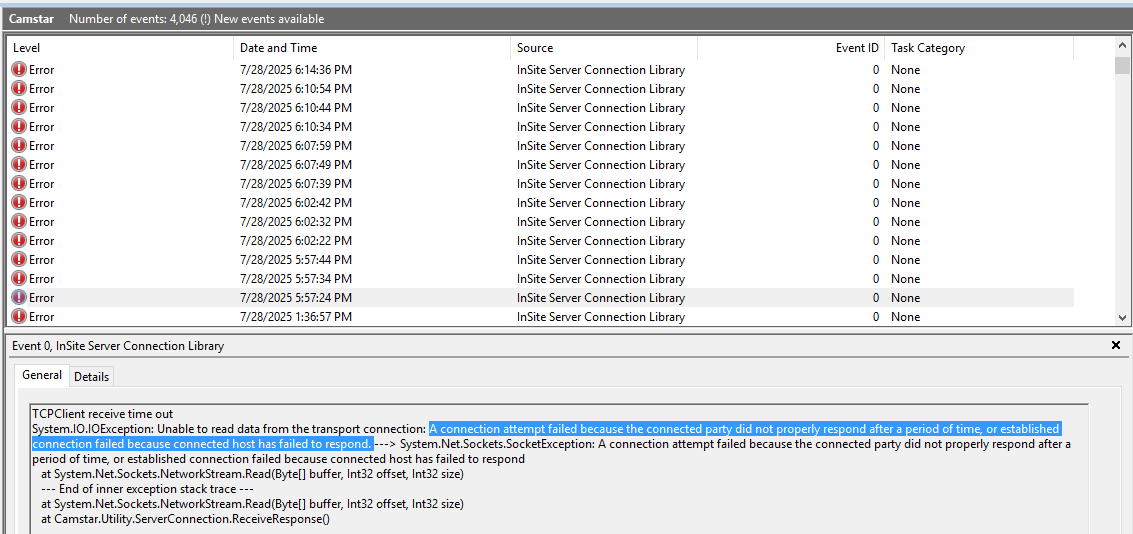This screenshot has width=1133, height=534.
Task: Click error icon of 6:07:39 PM event
Action: [x=19, y=184]
